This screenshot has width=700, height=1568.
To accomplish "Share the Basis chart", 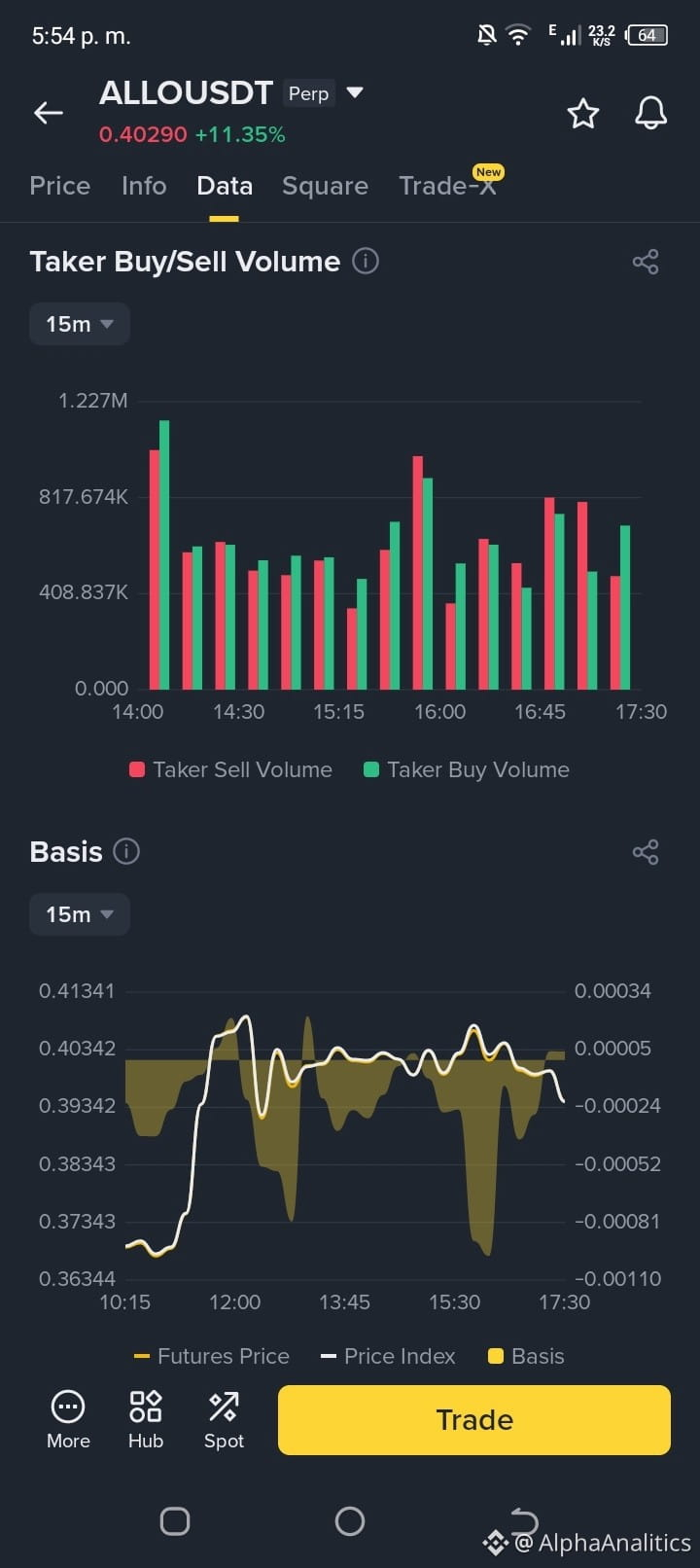I will (646, 852).
